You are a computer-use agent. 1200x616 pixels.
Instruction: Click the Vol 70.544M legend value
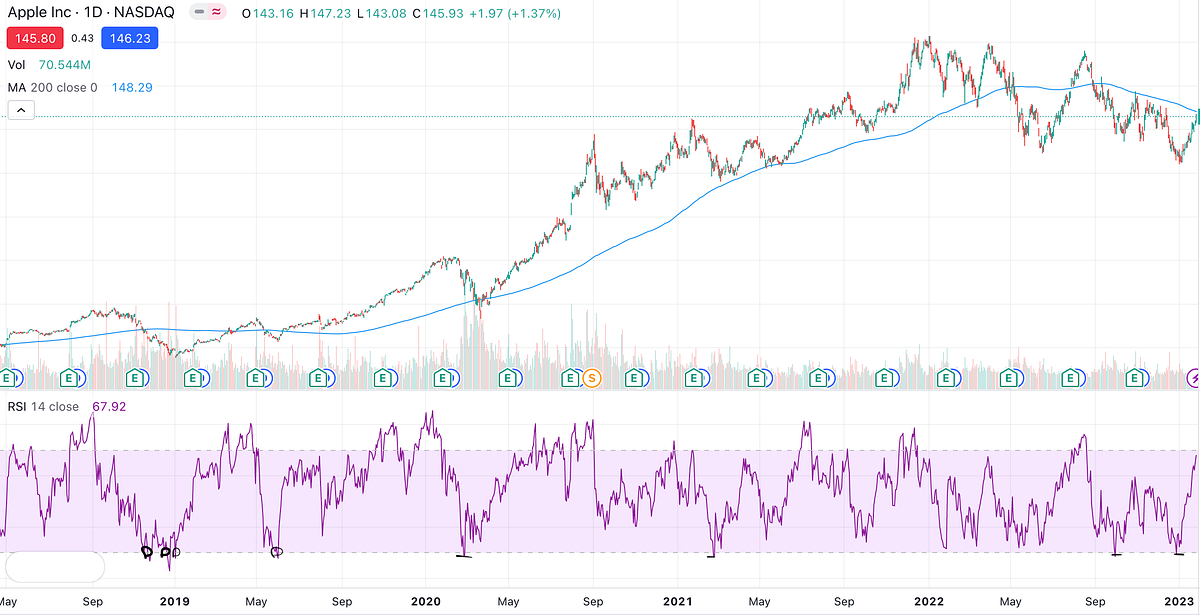coord(63,63)
